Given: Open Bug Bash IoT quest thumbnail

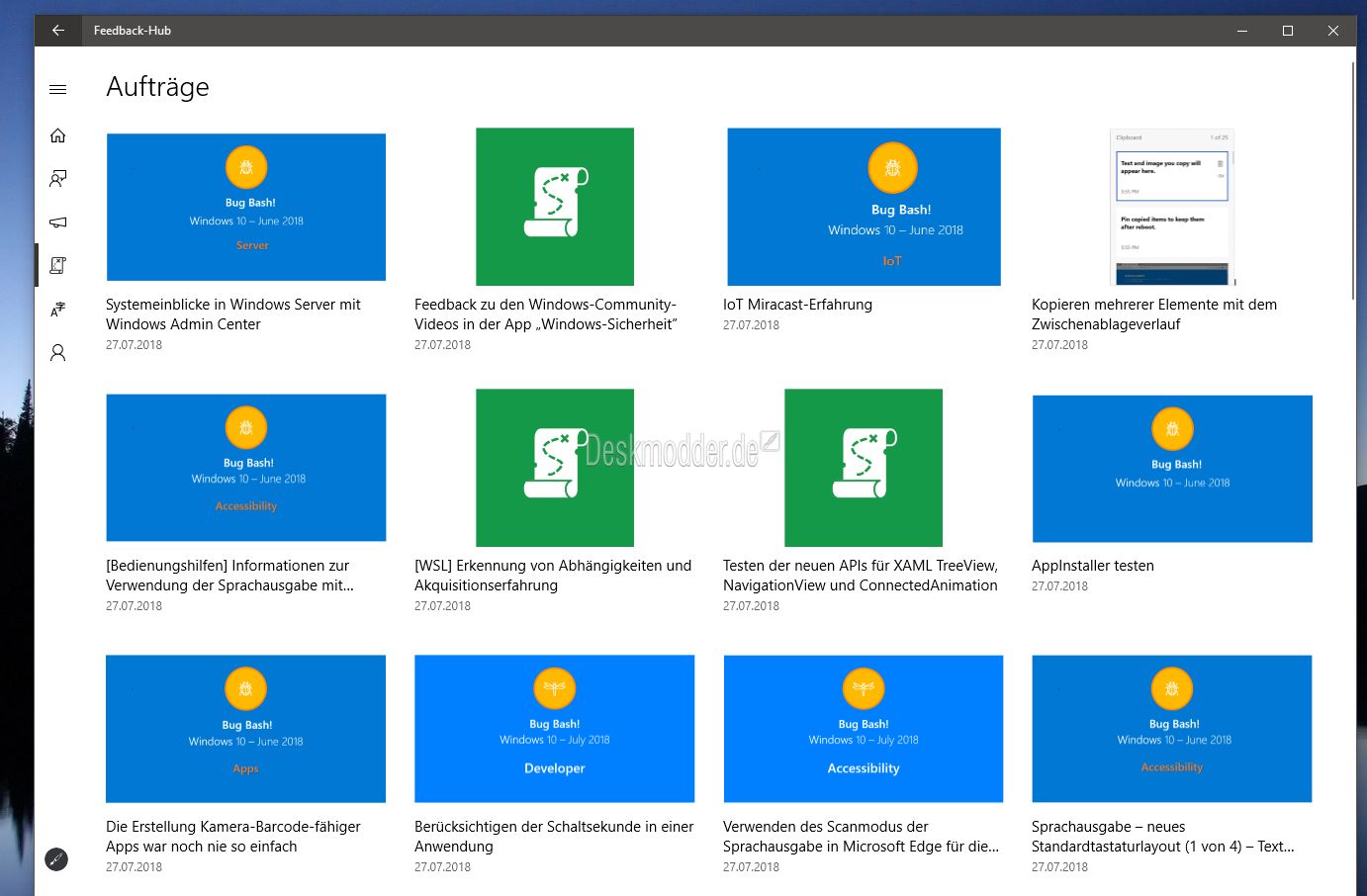Looking at the screenshot, I should coord(864,207).
